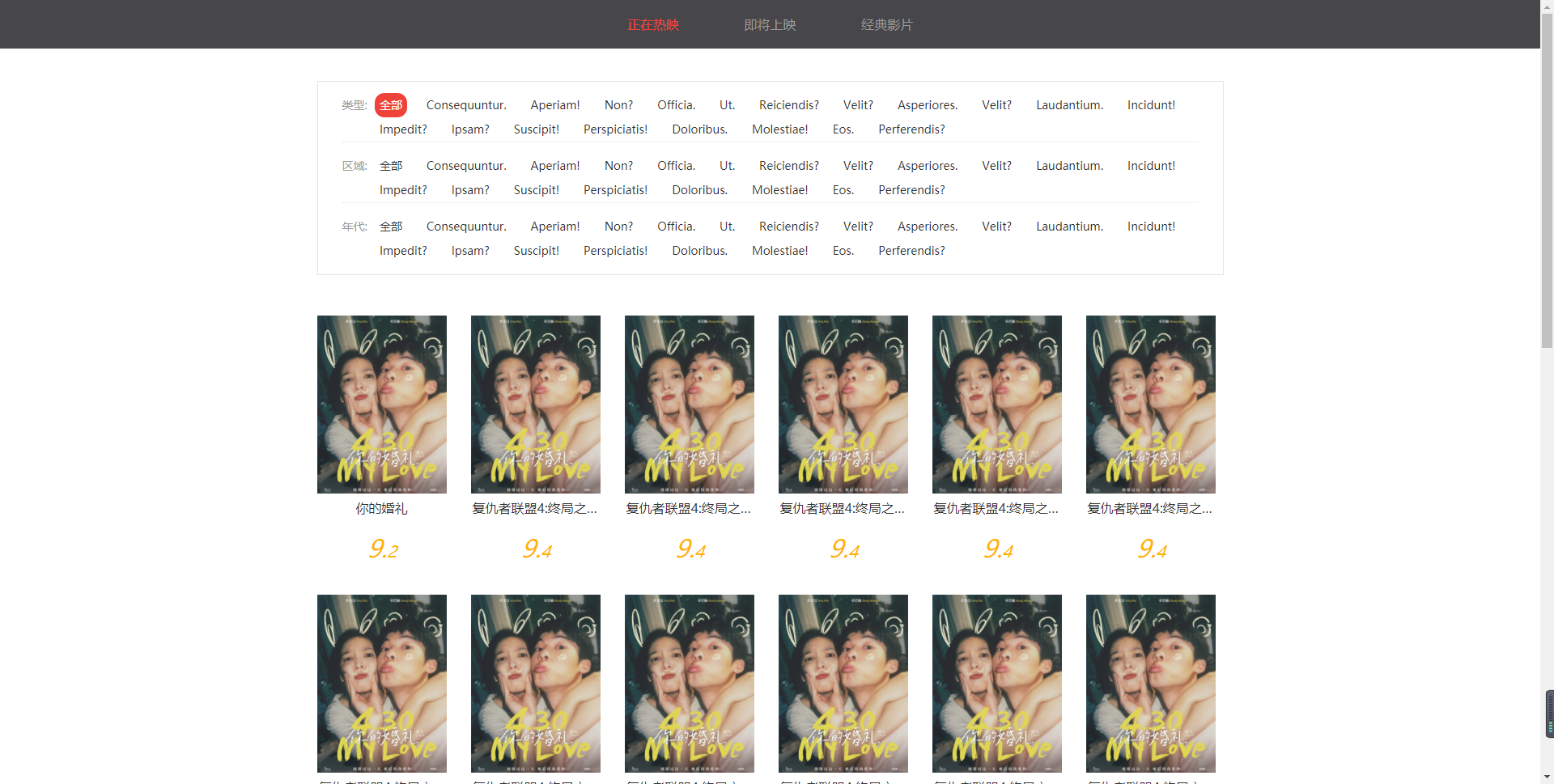This screenshot has height=784, width=1554.
Task: Choose Consequuntur. in the 区域 filter
Action: tap(466, 166)
